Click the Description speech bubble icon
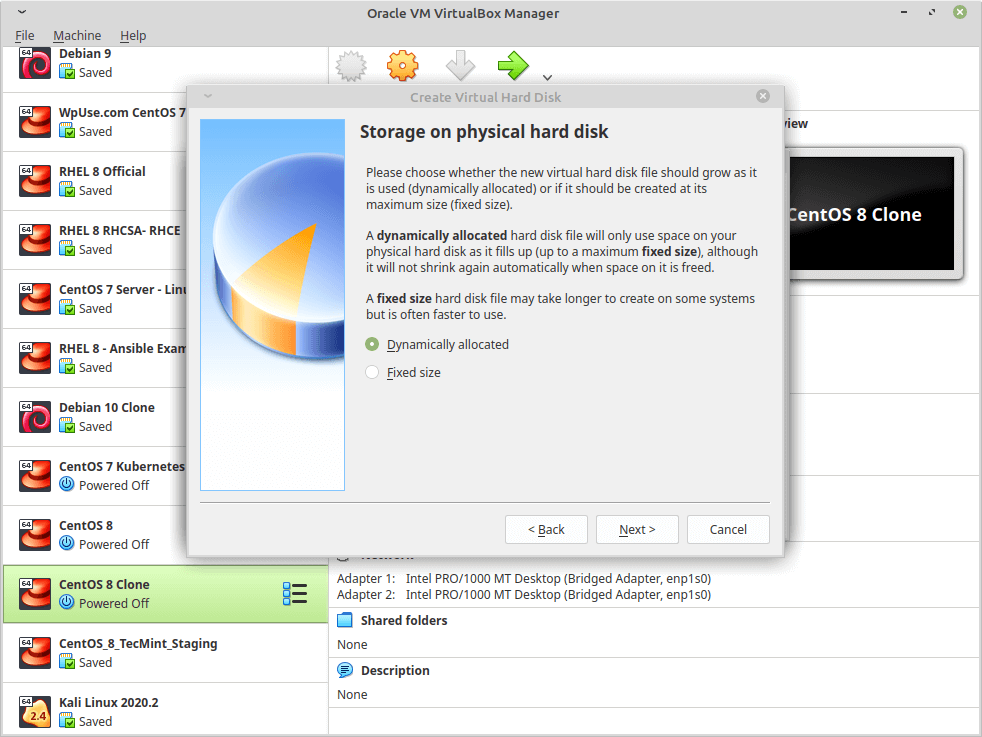Screen dimensions: 982x737 [345, 670]
